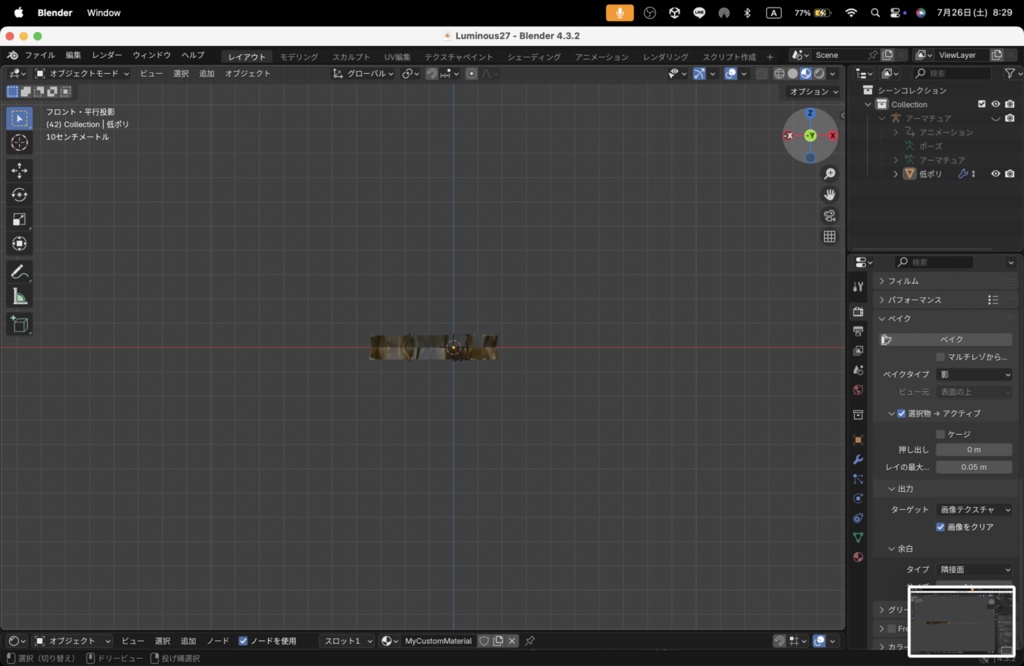This screenshot has height=666, width=1024.
Task: Hide the 低ポリ object with eye icon
Action: 995,174
